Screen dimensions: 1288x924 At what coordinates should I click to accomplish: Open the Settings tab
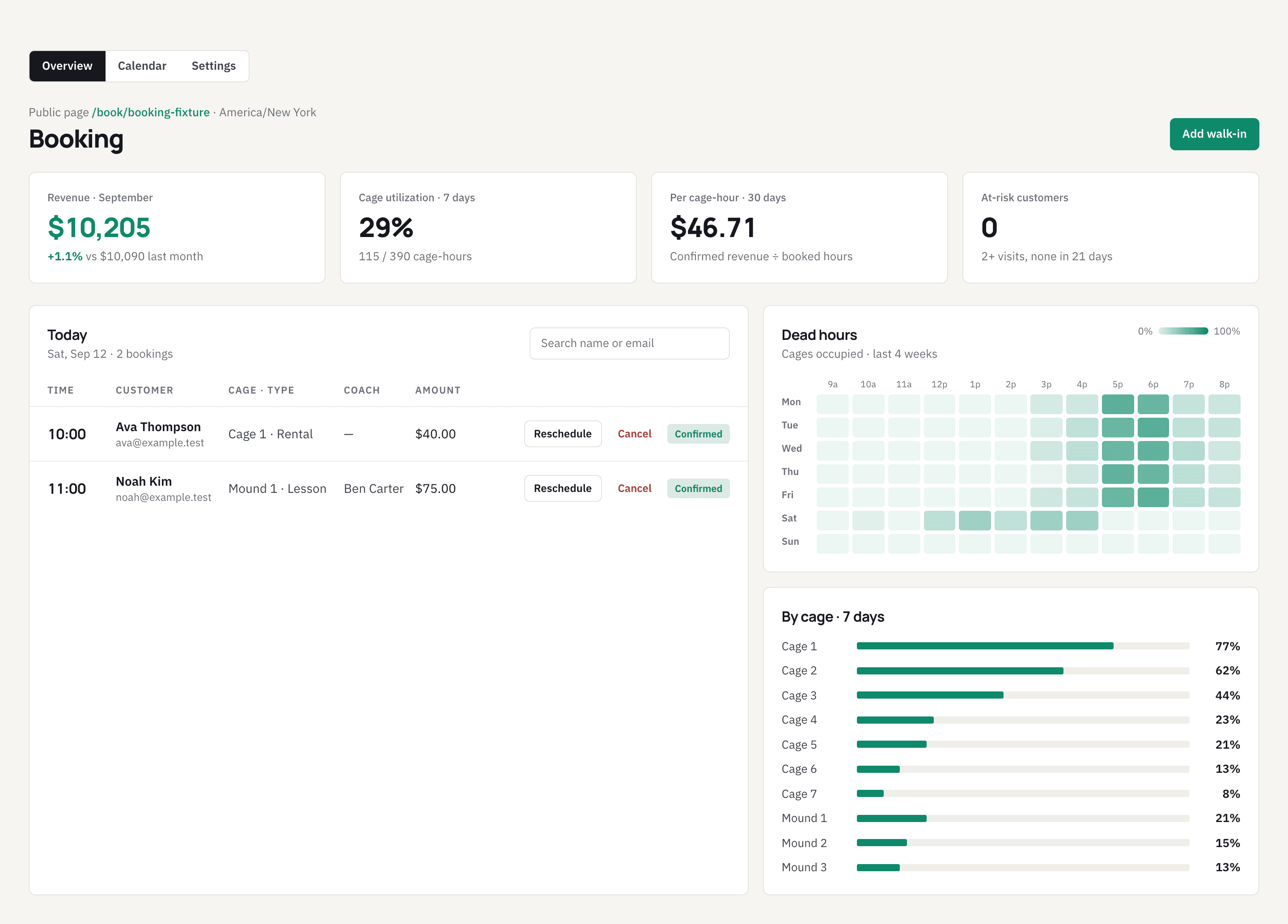213,66
